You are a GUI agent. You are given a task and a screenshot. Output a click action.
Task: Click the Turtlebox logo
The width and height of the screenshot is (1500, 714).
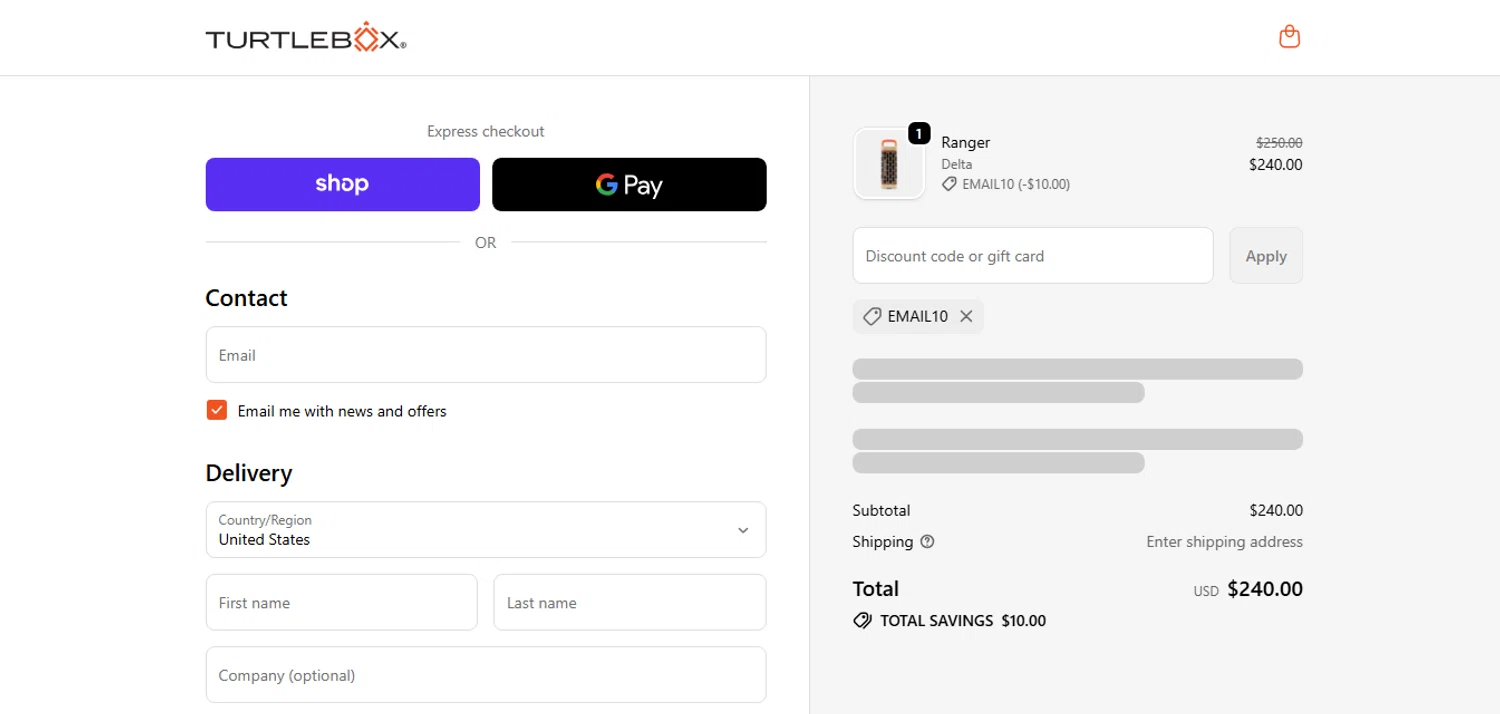point(306,38)
